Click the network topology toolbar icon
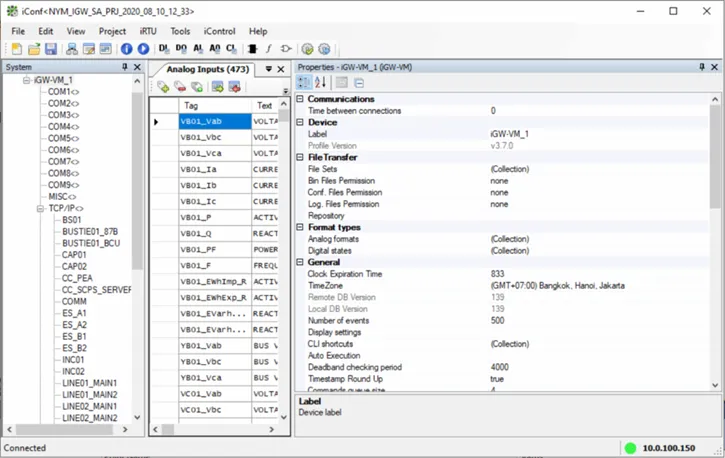725x458 pixels. pos(72,49)
